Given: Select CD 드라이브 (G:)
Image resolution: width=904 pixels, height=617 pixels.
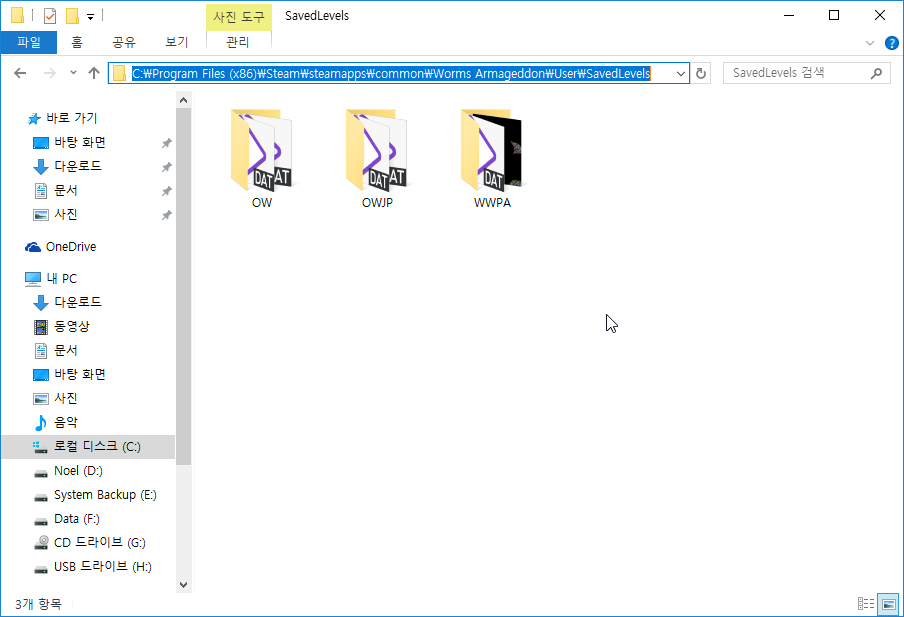Looking at the screenshot, I should click(x=99, y=543).
